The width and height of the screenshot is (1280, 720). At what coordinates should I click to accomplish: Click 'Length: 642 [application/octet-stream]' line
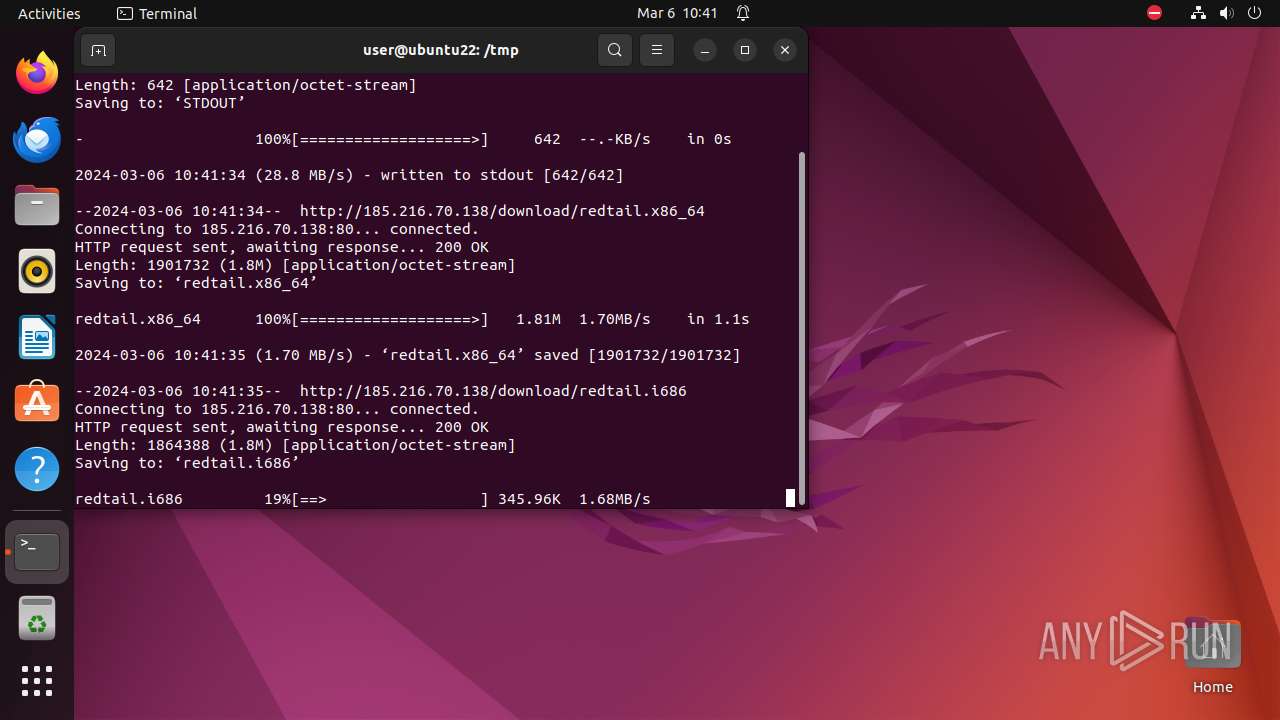click(x=246, y=85)
